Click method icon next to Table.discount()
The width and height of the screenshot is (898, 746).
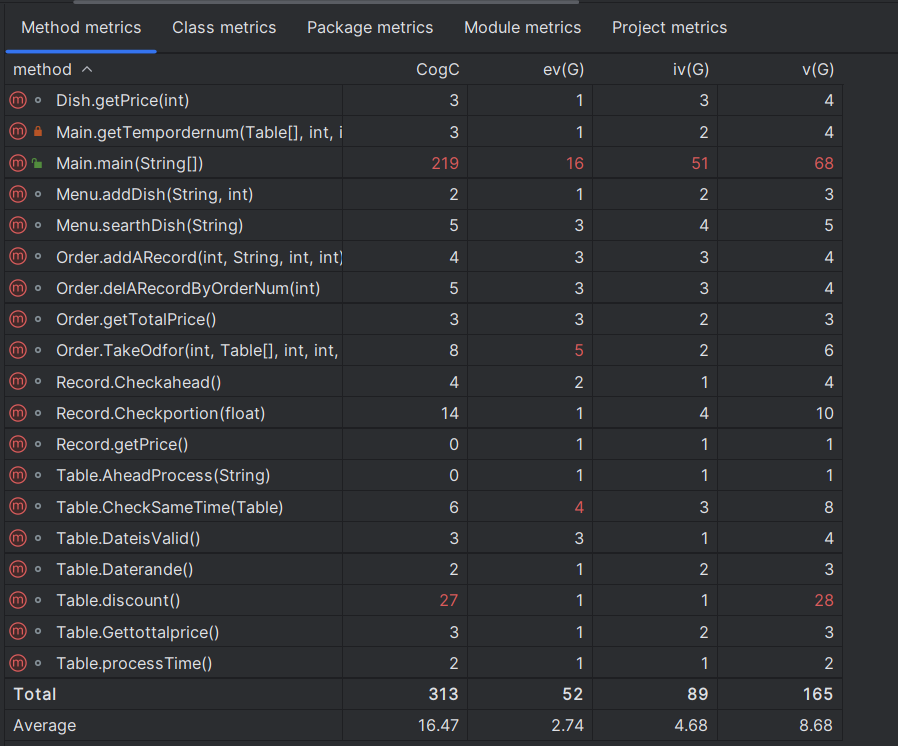pyautogui.click(x=18, y=601)
